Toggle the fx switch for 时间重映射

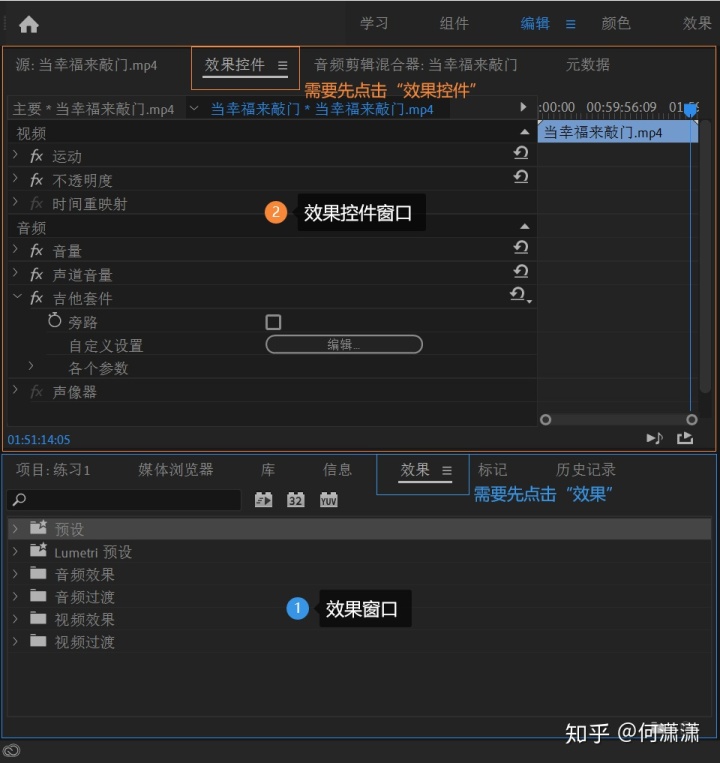36,203
